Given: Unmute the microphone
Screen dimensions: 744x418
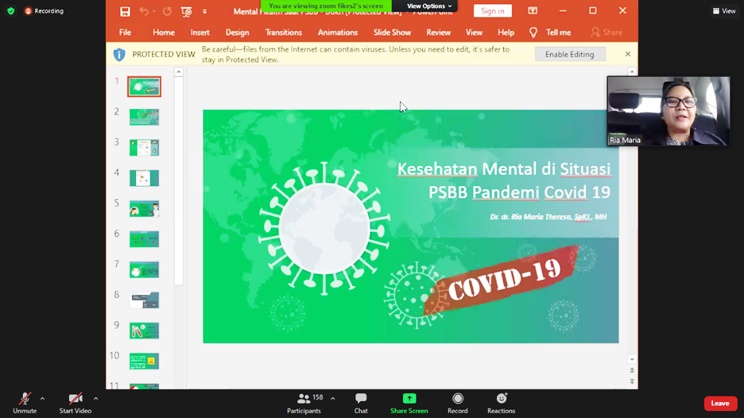Looking at the screenshot, I should tap(25, 398).
